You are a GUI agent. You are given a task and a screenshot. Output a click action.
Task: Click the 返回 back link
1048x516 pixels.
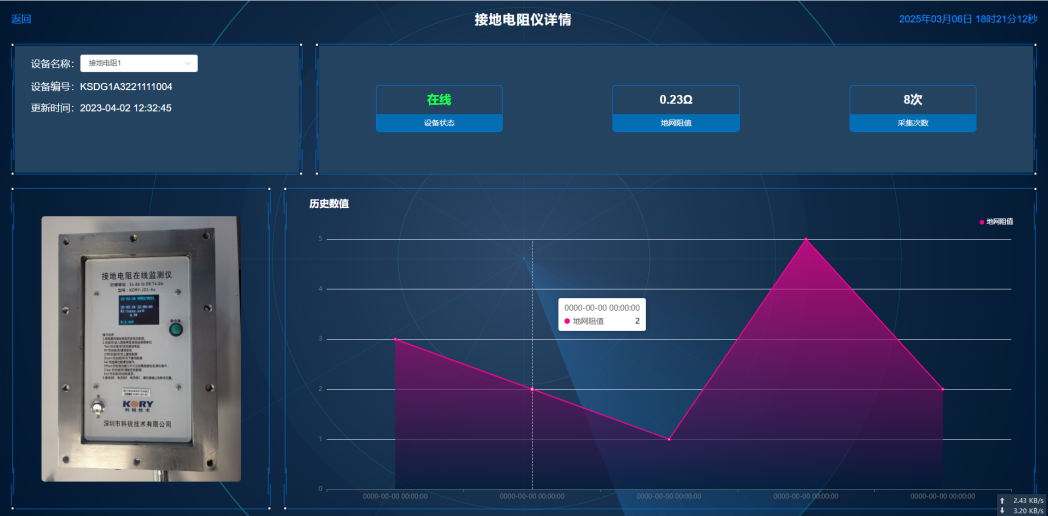[x=21, y=19]
